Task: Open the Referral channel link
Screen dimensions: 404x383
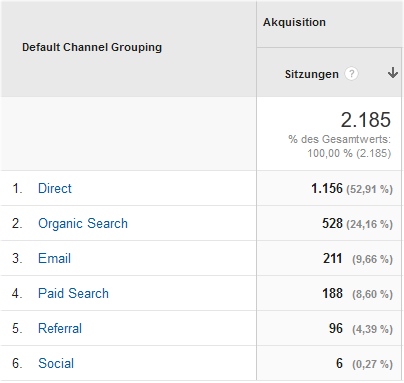Action: [60, 328]
